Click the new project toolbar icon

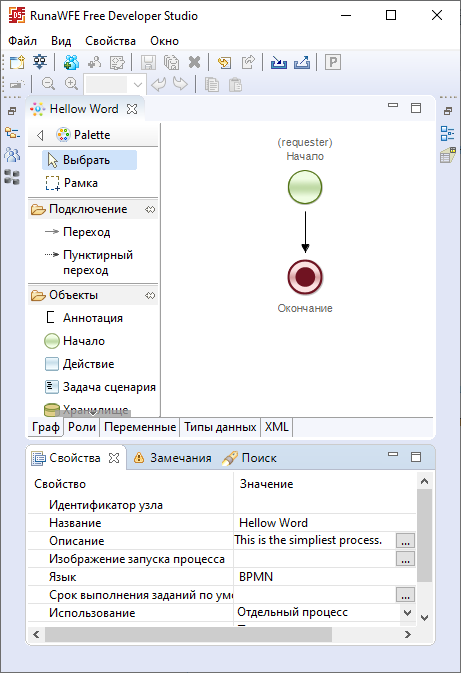tap(17, 63)
